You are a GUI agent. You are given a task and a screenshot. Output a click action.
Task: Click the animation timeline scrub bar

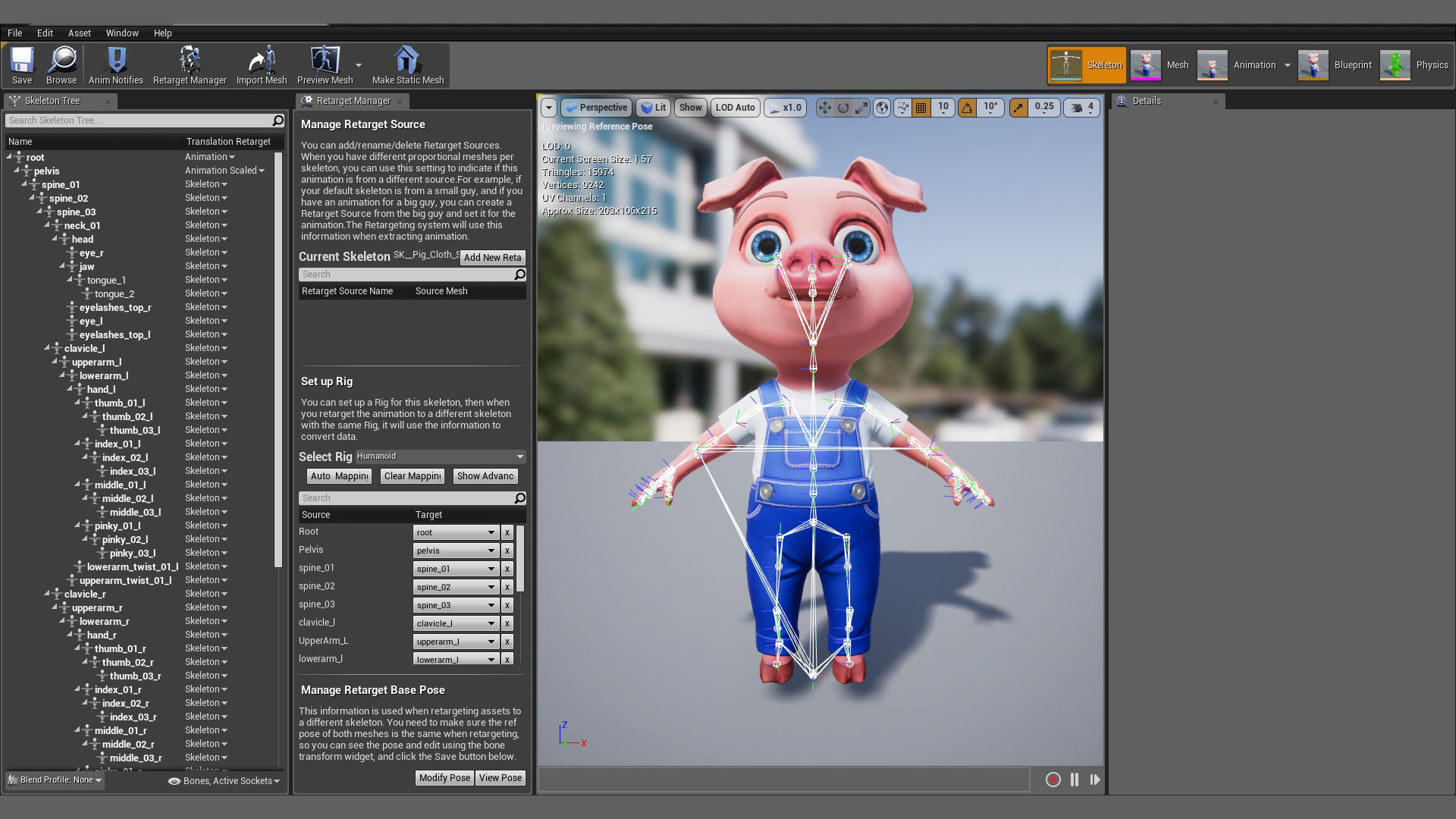coord(783,780)
